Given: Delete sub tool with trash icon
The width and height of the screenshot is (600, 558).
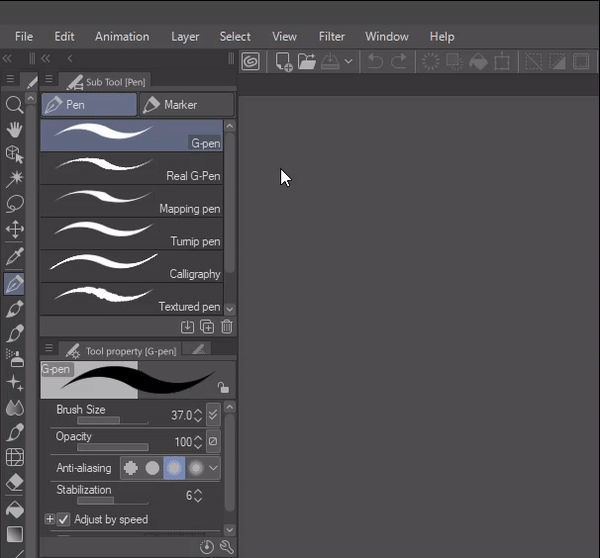Looking at the screenshot, I should [227, 327].
